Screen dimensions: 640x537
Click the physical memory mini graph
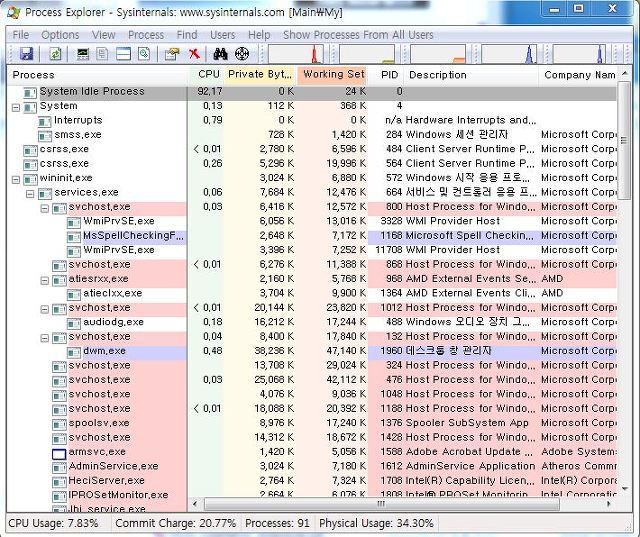438,54
